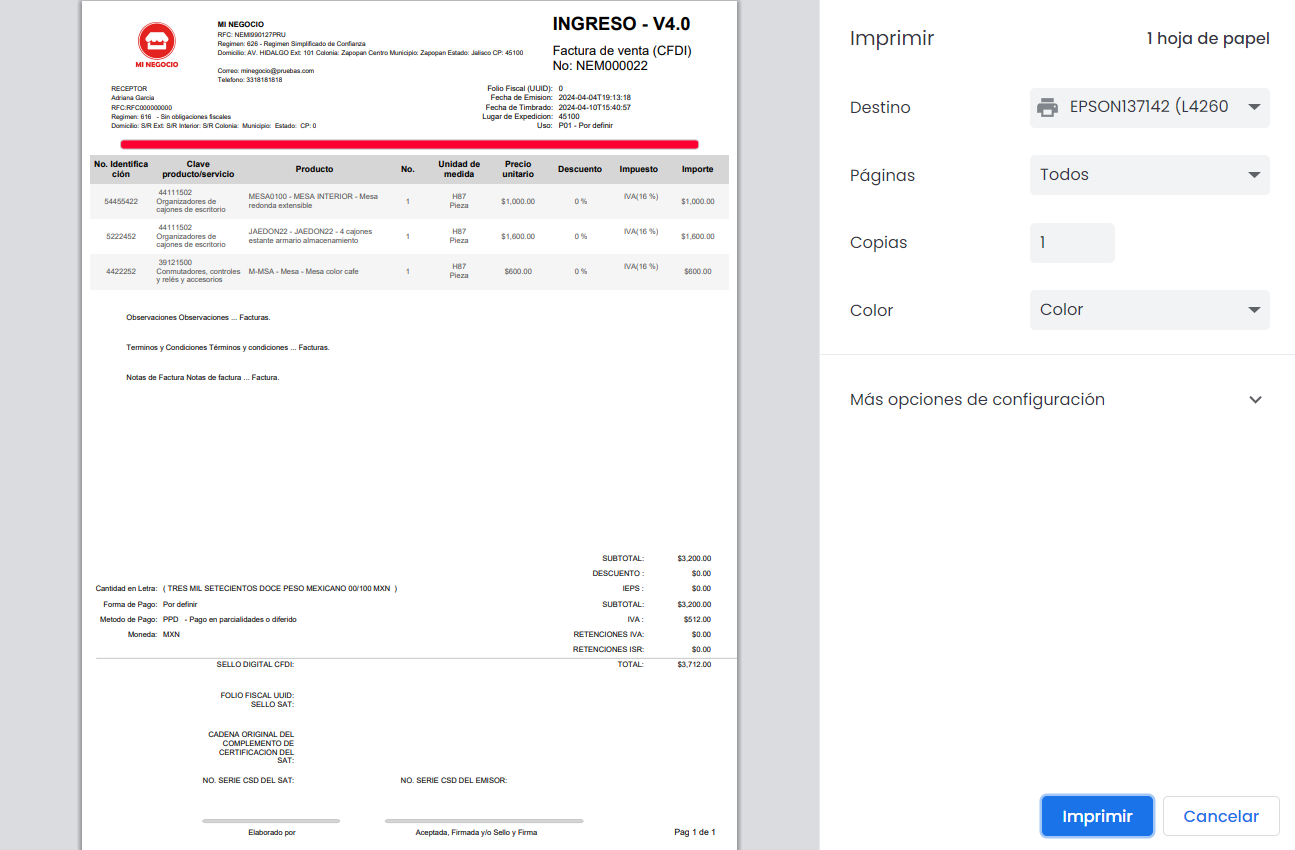
Task: Expand Más opciones de configuración chevron
Action: click(x=1255, y=400)
